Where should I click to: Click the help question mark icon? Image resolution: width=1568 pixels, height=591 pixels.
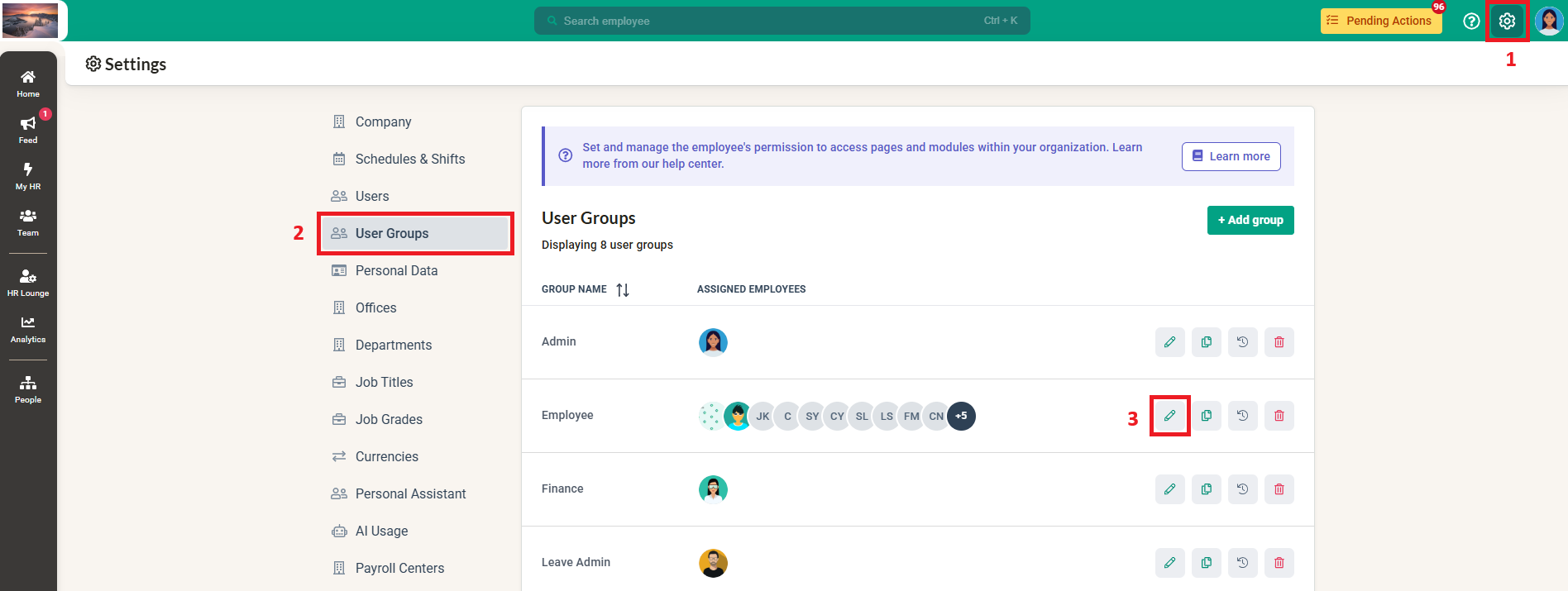1471,21
